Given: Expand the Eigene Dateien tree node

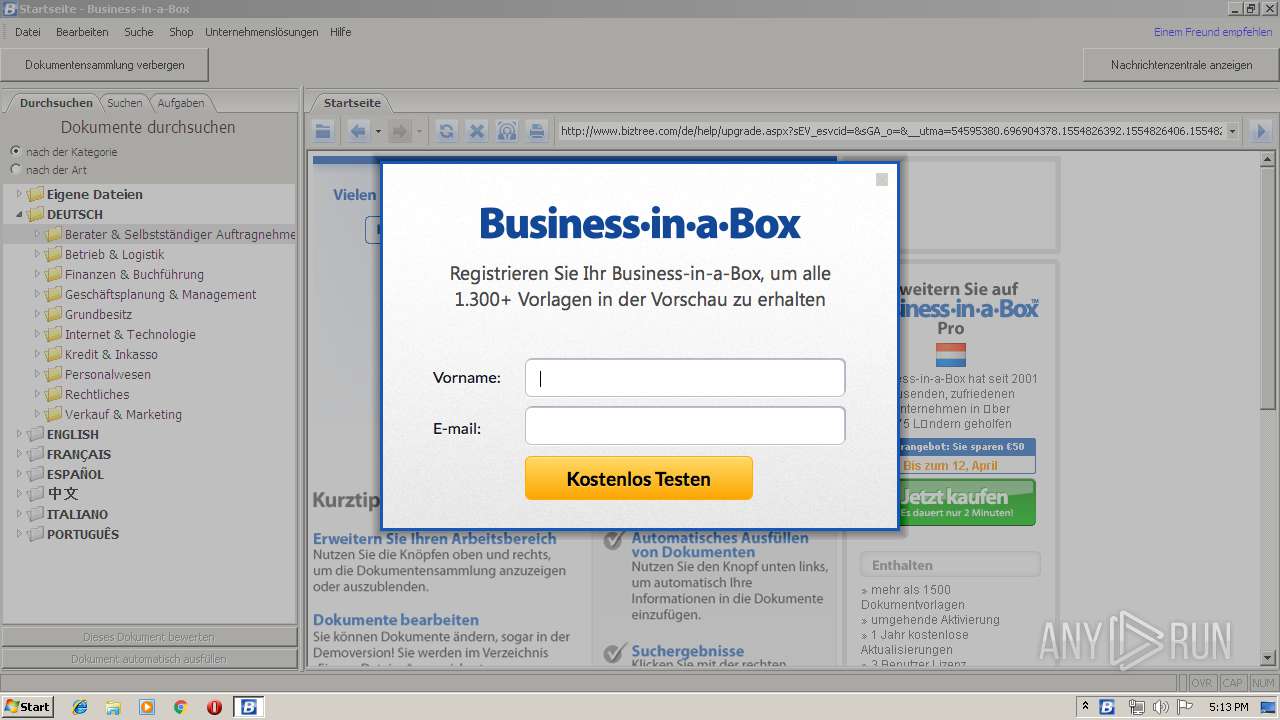Looking at the screenshot, I should 19,194.
